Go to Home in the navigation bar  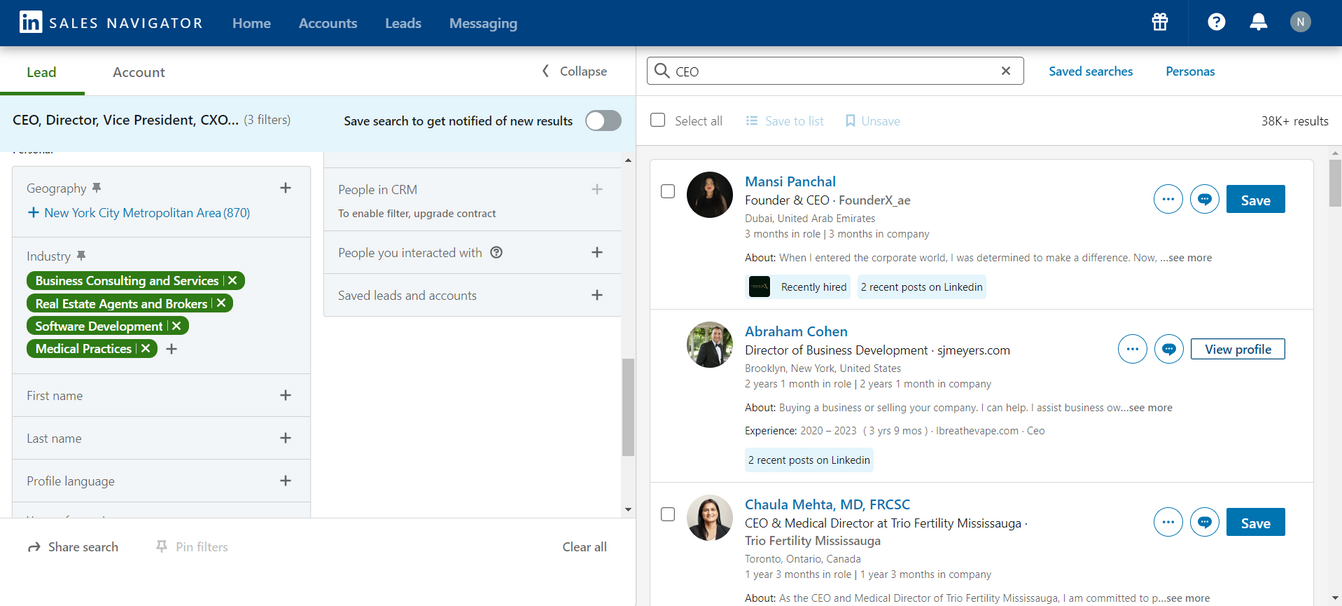tap(252, 23)
